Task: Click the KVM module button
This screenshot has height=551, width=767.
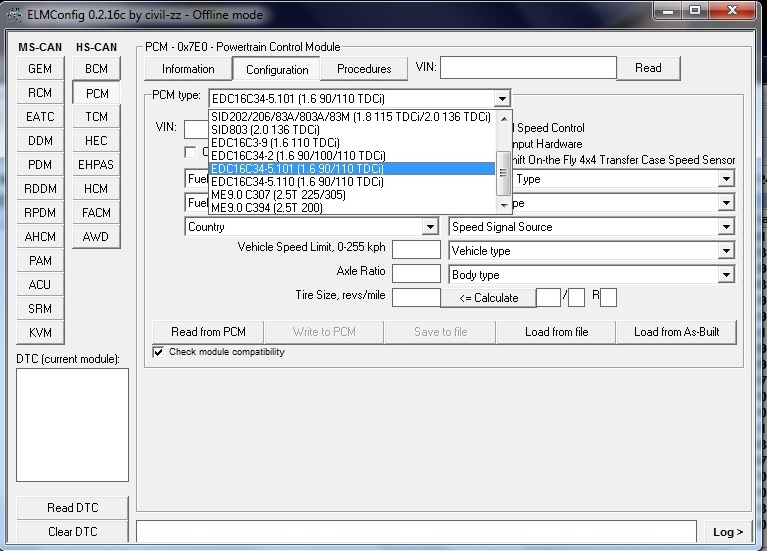Action: (40, 333)
